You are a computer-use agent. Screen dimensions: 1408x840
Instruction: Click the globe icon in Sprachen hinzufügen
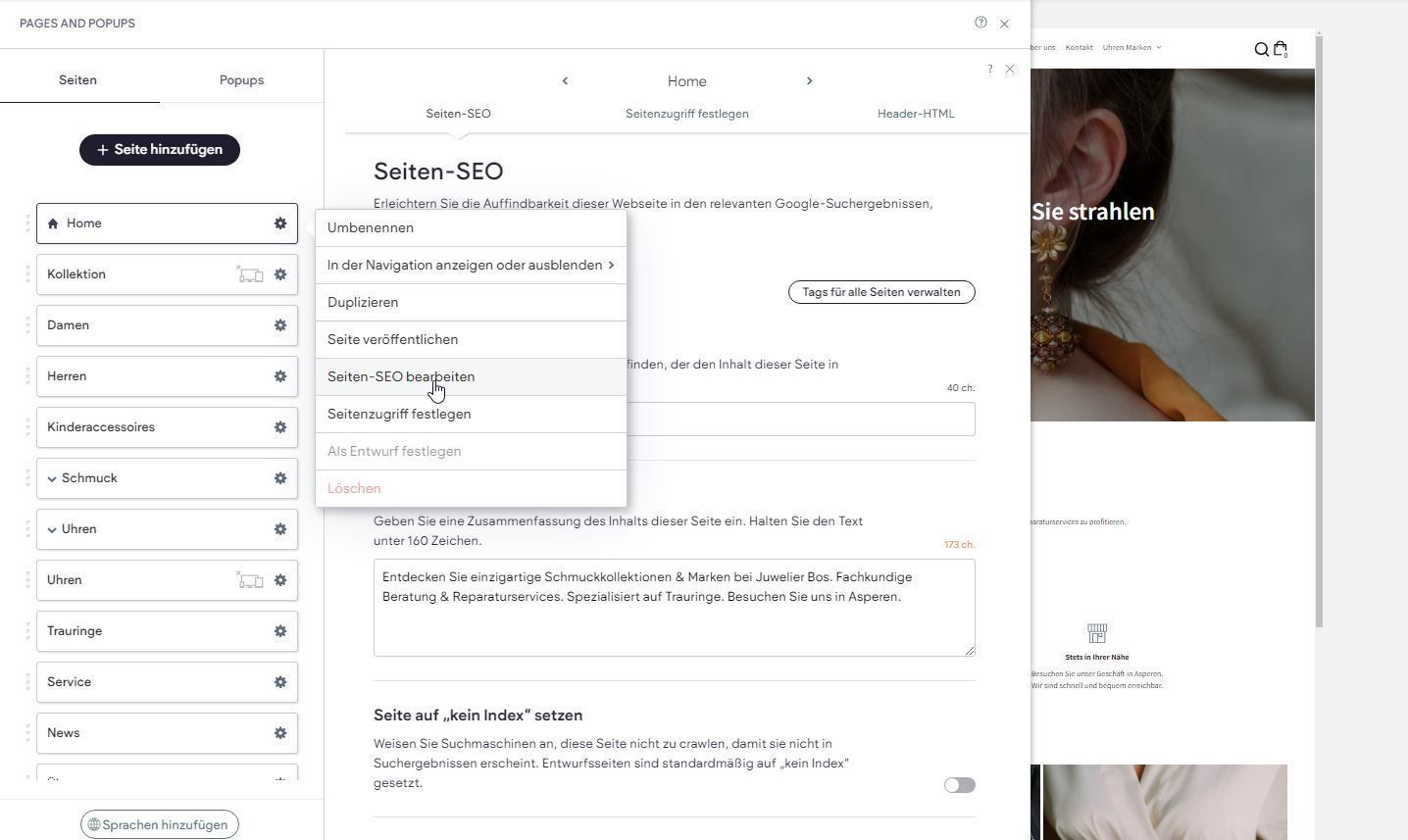94,824
